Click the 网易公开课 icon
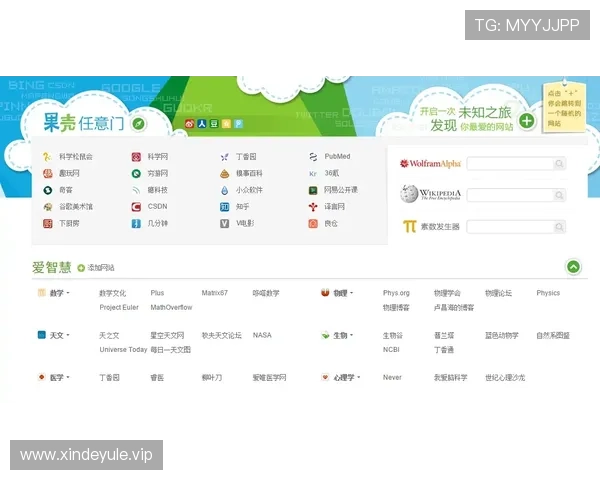The width and height of the screenshot is (600, 480). pos(313,190)
